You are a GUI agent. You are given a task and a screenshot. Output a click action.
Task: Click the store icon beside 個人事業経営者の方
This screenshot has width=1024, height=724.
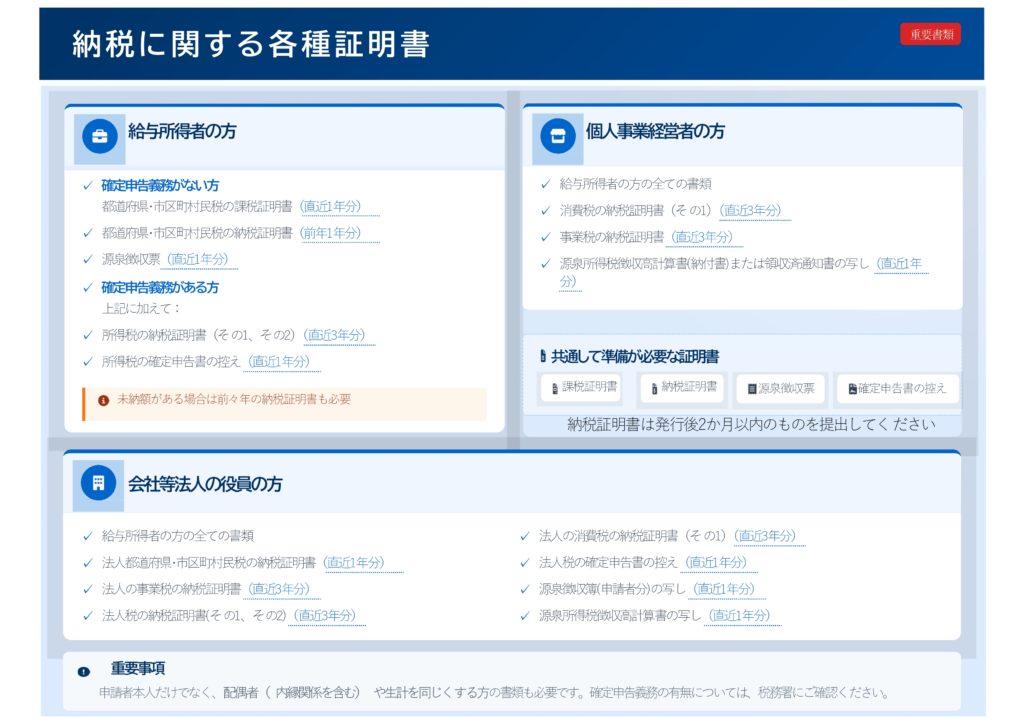pyautogui.click(x=558, y=136)
